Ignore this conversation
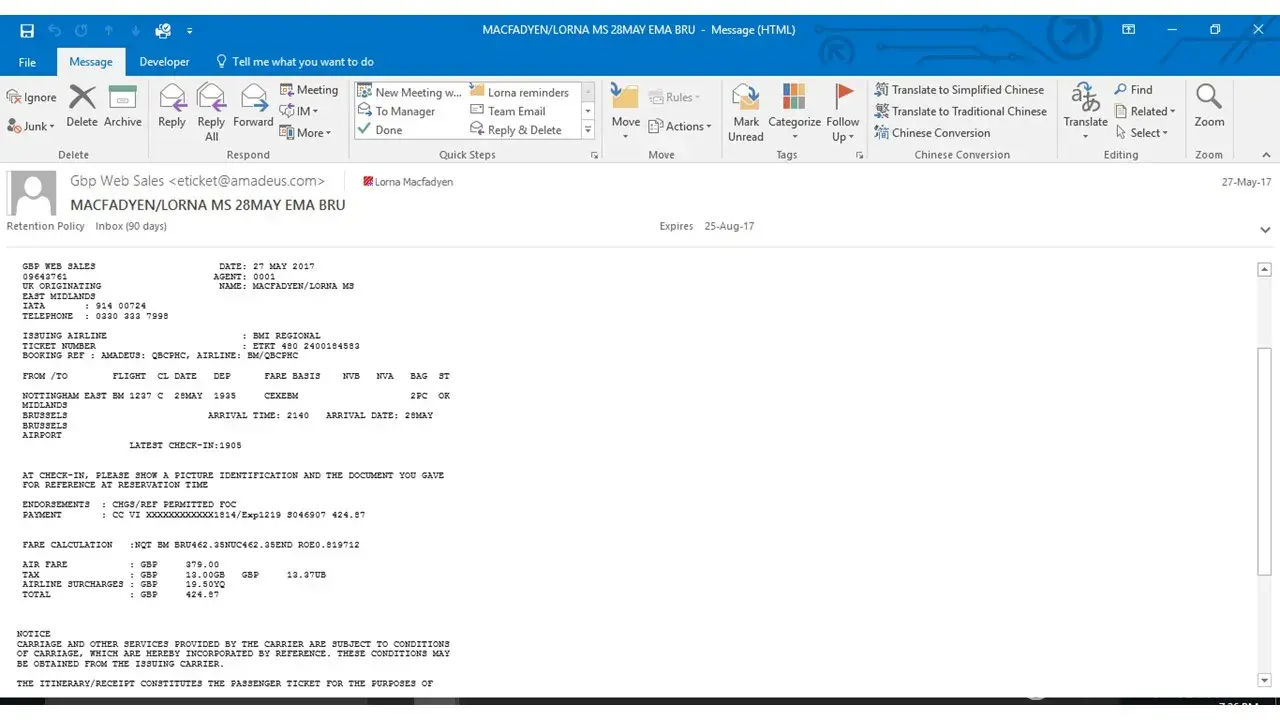Image resolution: width=1280 pixels, height=720 pixels. point(32,97)
